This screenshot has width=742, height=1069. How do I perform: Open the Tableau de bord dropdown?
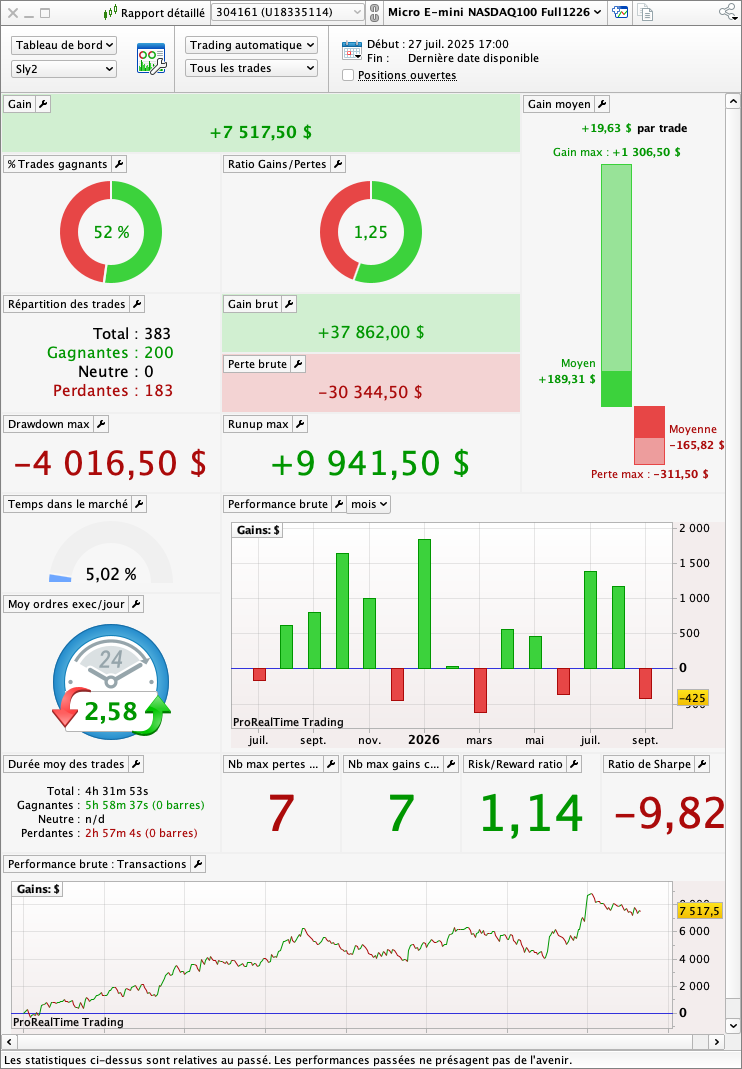(64, 45)
